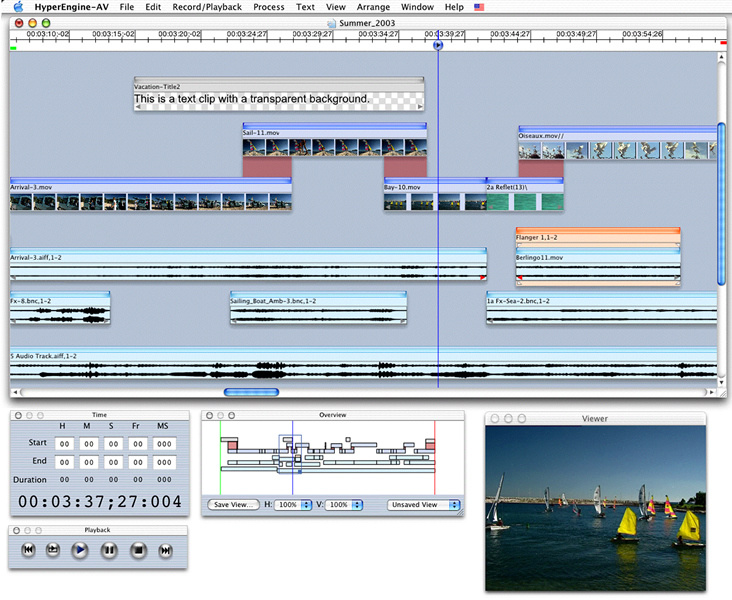Open the Arrange menu
Viewport: 732px width, 600px height.
pos(374,7)
